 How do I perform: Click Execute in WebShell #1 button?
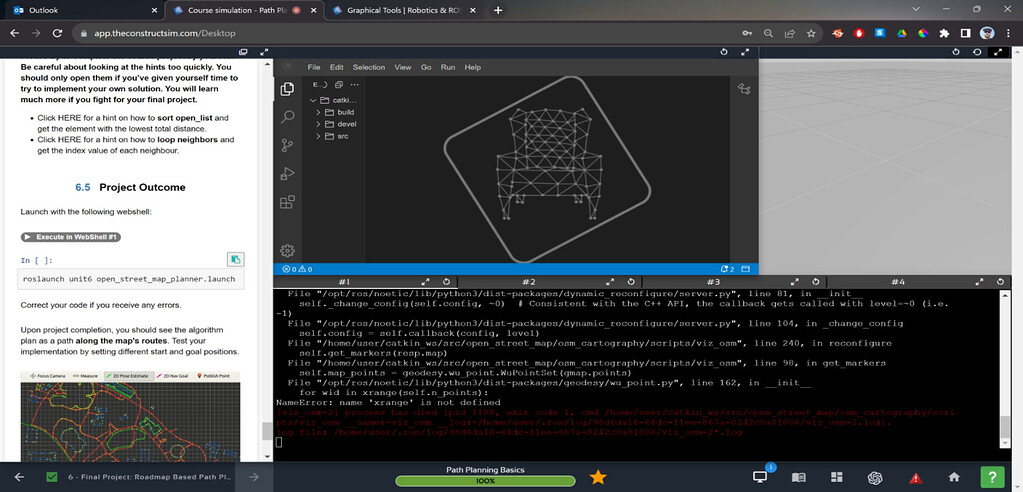tap(71, 237)
